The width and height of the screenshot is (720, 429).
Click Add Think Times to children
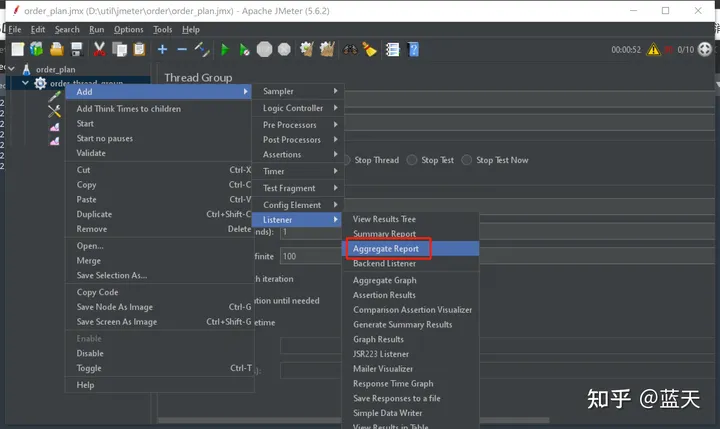[160, 109]
